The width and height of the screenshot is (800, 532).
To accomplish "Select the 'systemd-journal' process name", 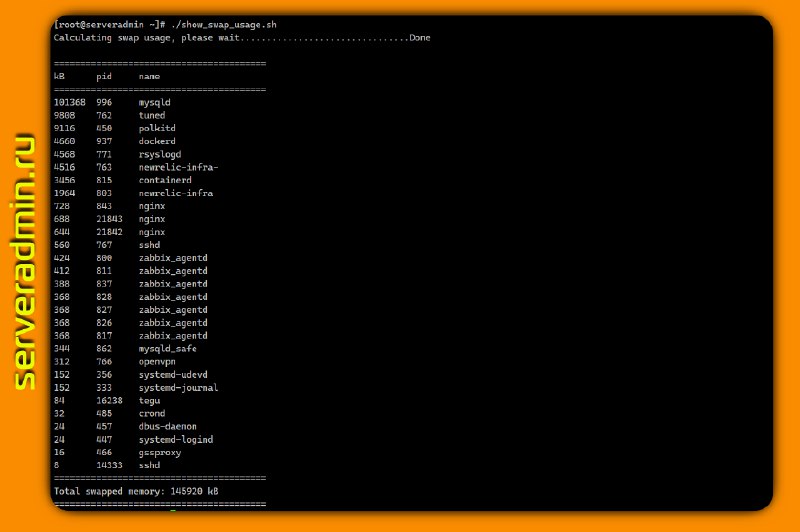I will [179, 388].
